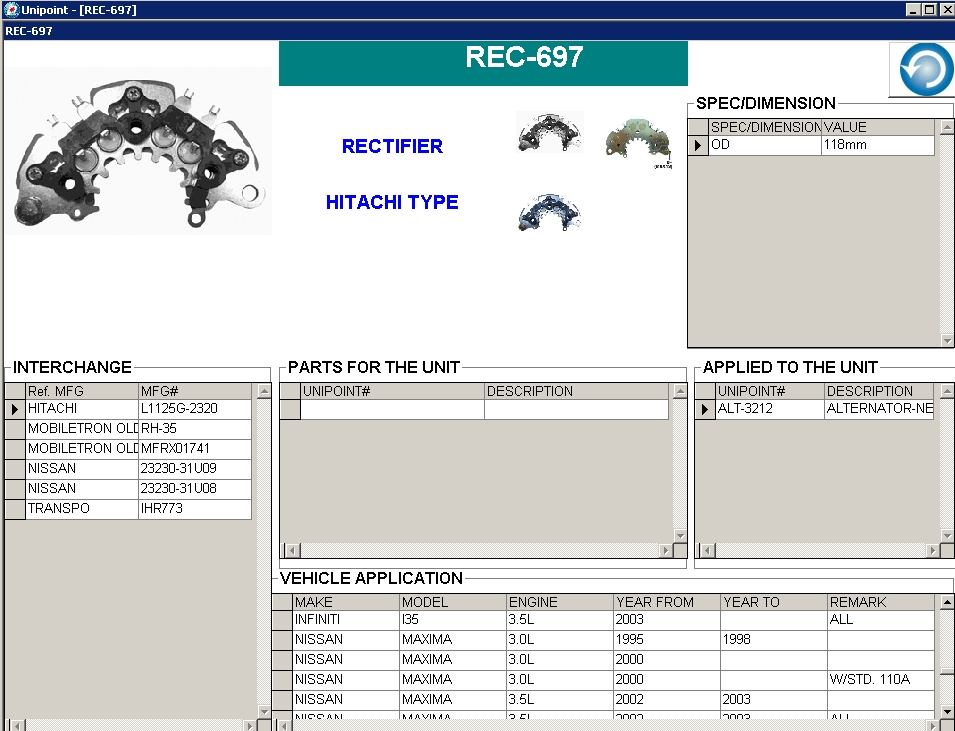The height and width of the screenshot is (731, 955).
Task: Select the first small black rectifier thumbnail
Action: click(x=549, y=133)
